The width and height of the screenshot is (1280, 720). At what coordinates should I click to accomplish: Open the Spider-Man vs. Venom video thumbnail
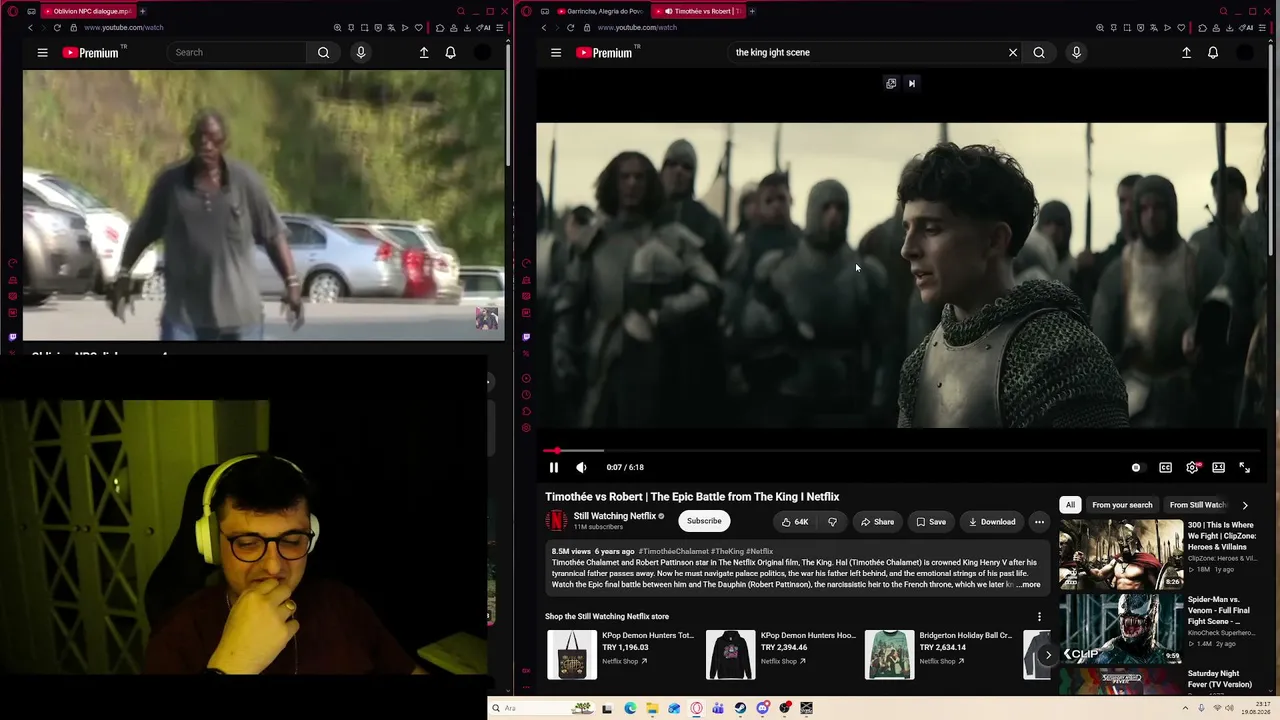coord(1121,629)
